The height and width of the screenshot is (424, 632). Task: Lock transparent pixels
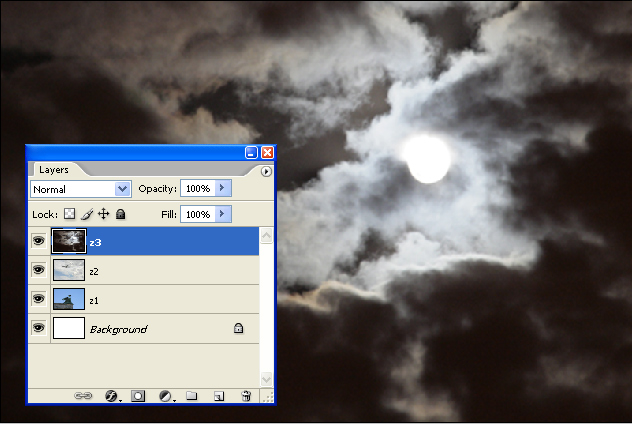pyautogui.click(x=70, y=214)
